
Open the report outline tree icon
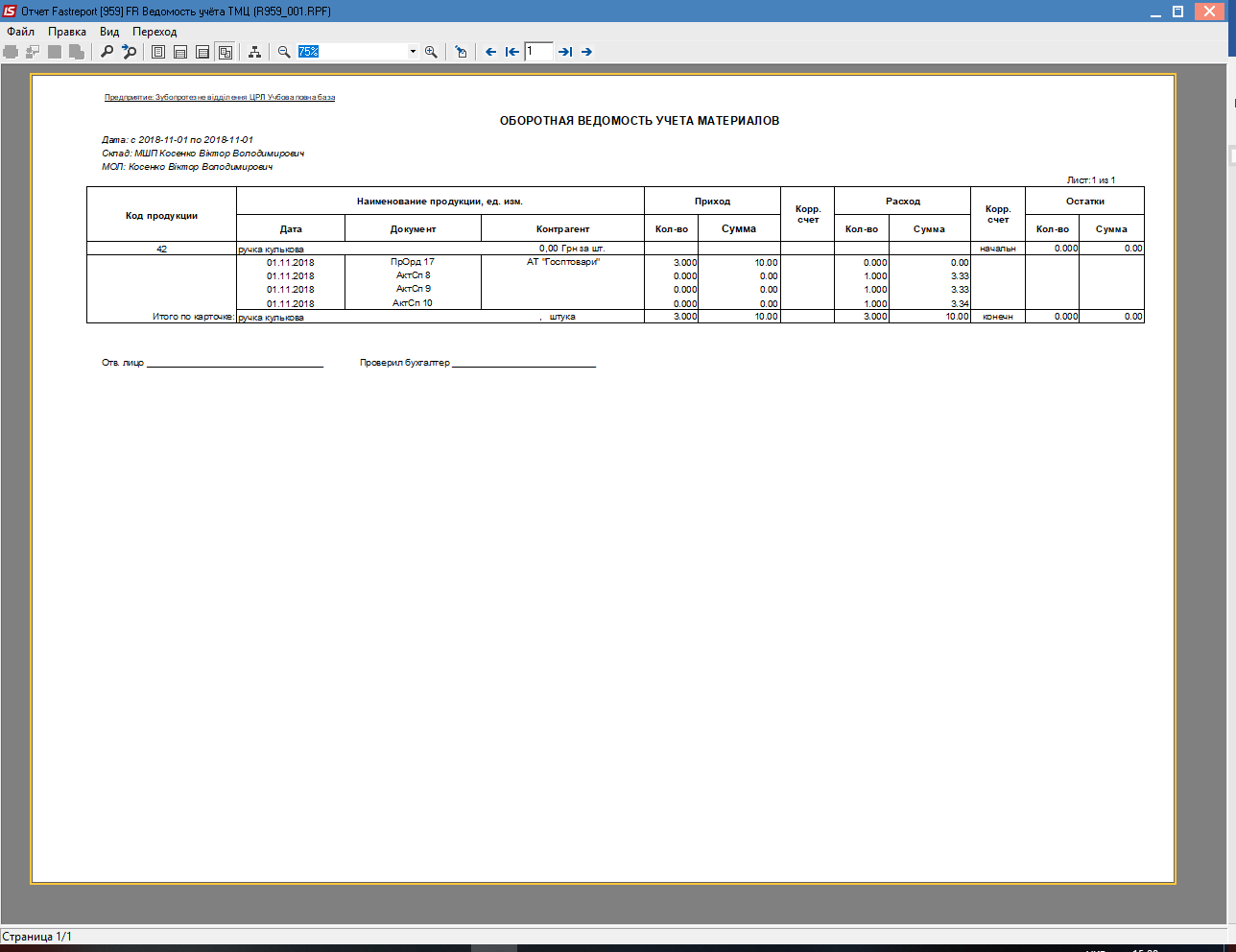click(254, 52)
